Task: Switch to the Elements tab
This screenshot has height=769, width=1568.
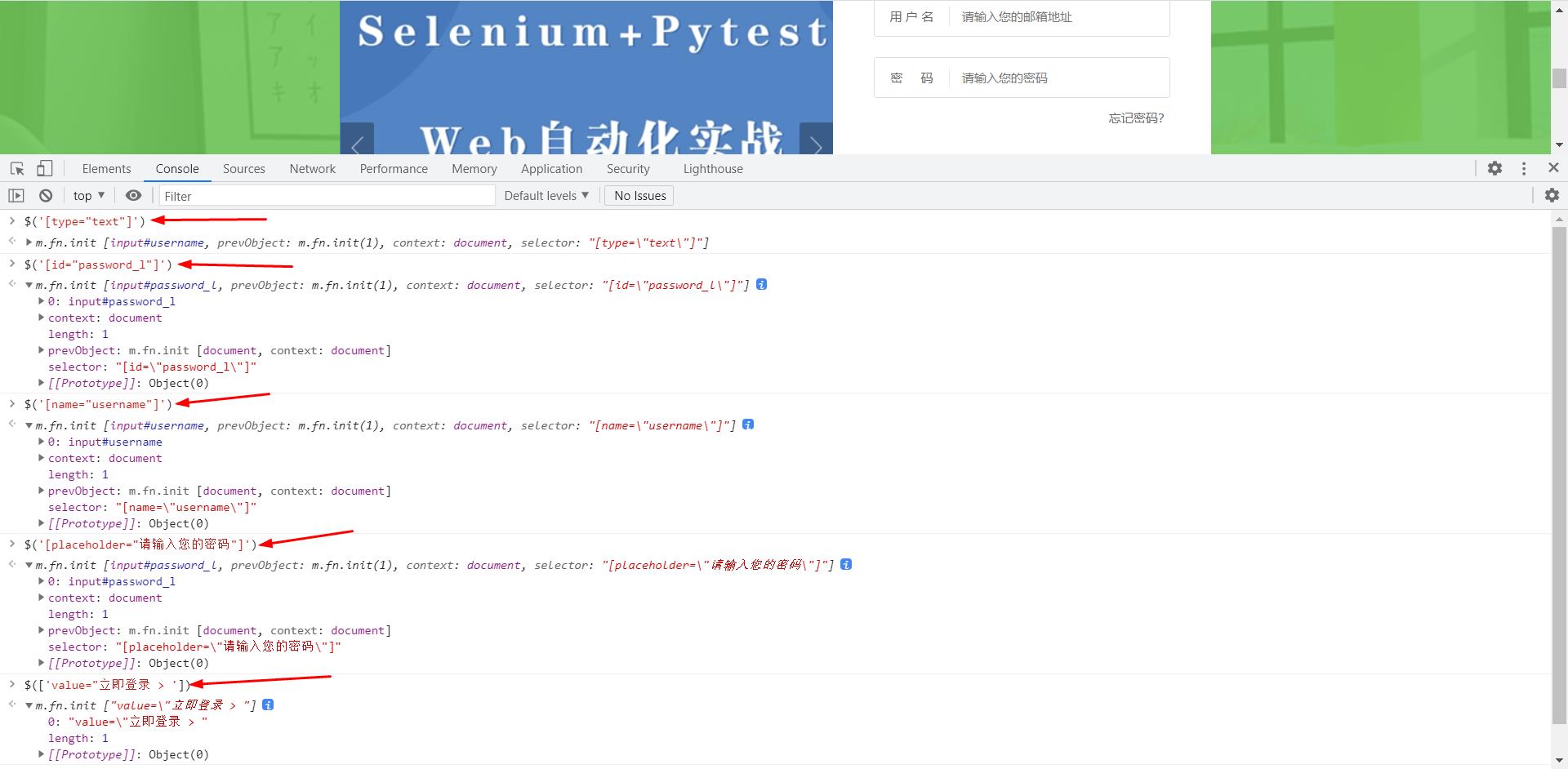Action: [106, 169]
